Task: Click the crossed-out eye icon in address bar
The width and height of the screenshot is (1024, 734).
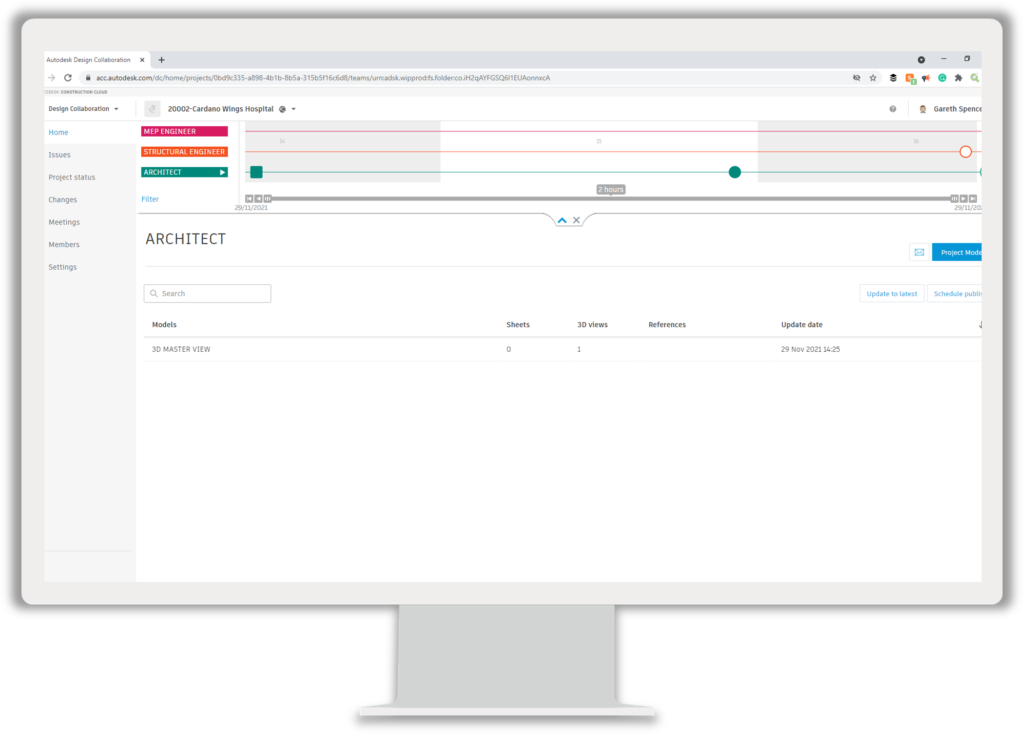Action: coord(857,78)
